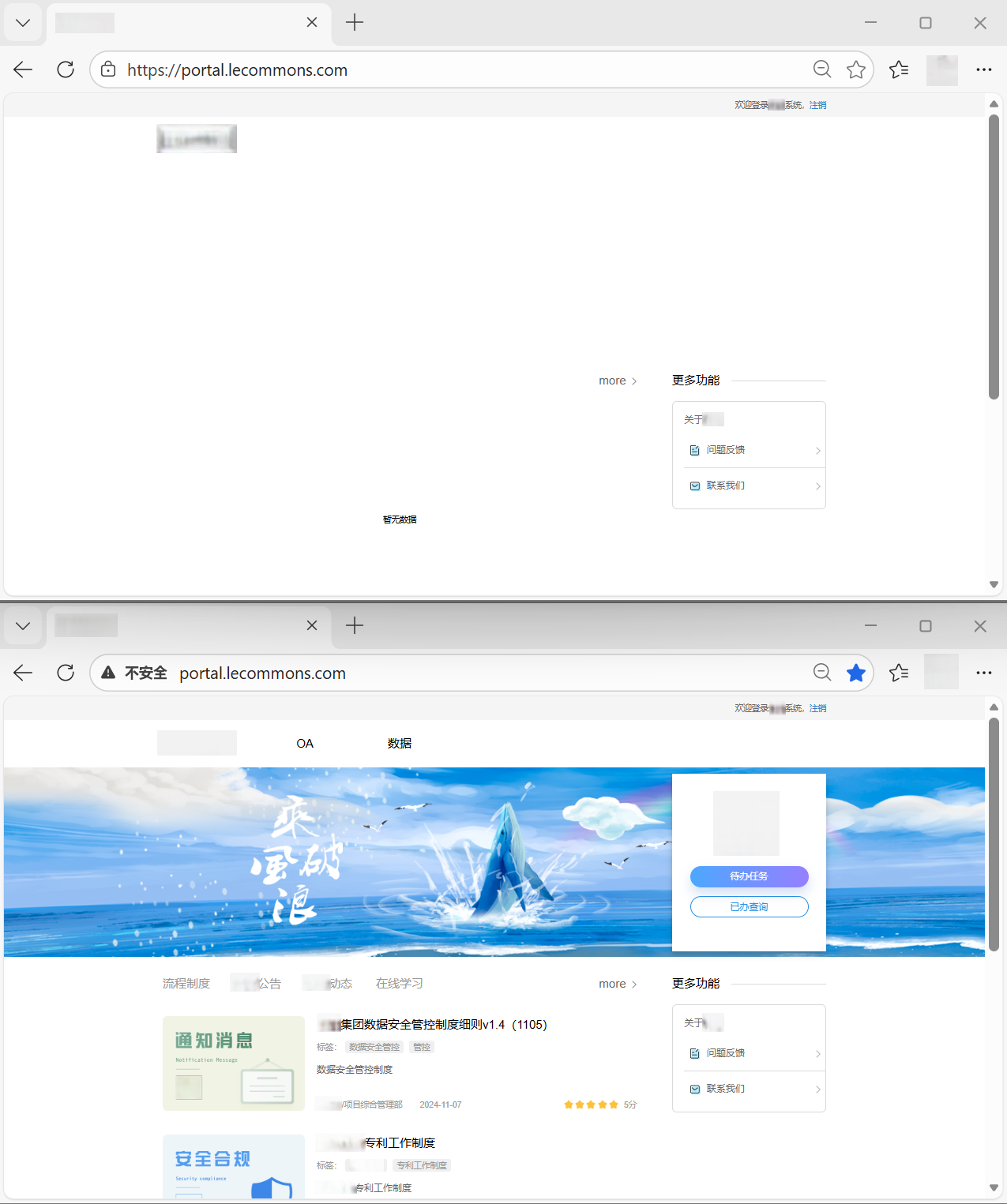
Task: Select the 在线学习 tab
Action: tap(399, 983)
